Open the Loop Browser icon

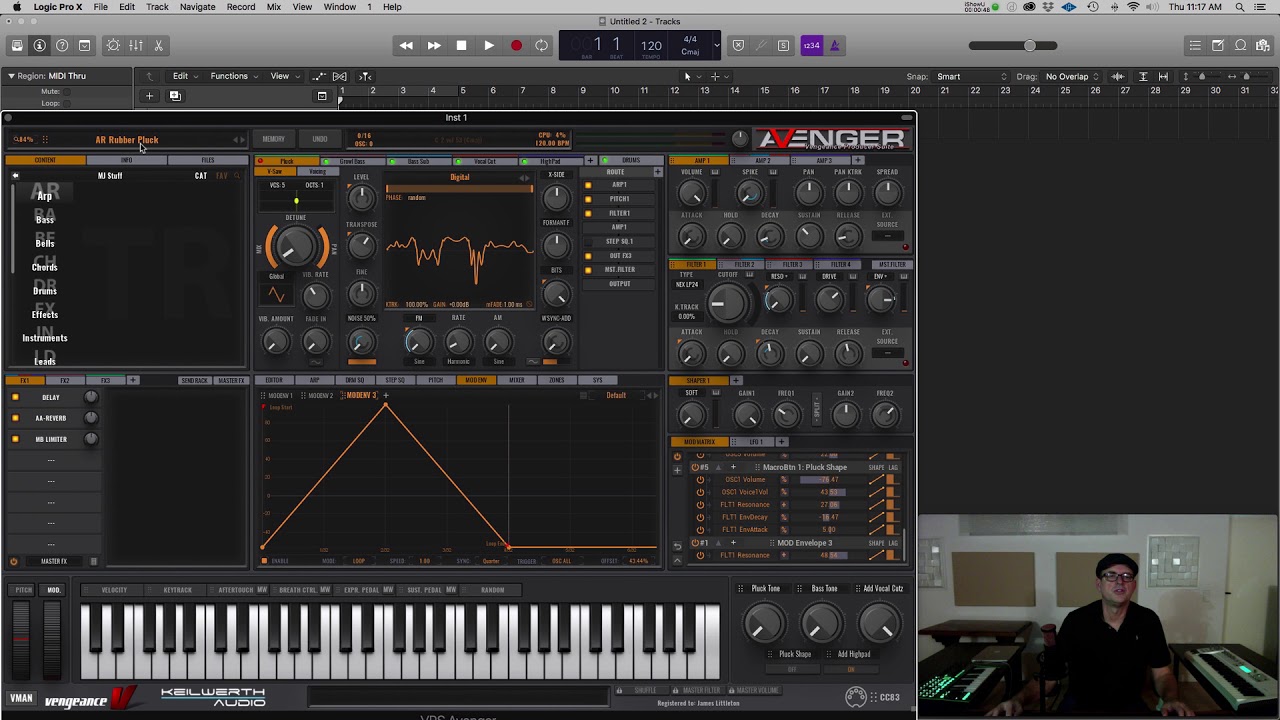click(1241, 45)
